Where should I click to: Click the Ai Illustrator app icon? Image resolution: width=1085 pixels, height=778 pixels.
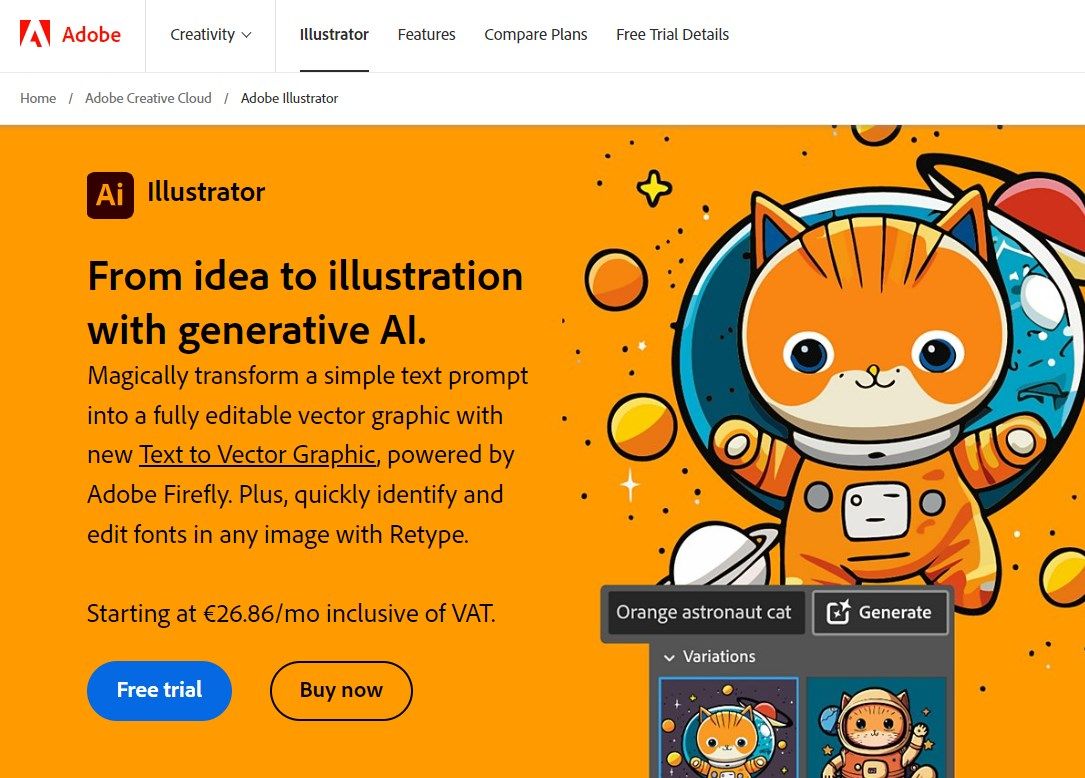(x=110, y=195)
